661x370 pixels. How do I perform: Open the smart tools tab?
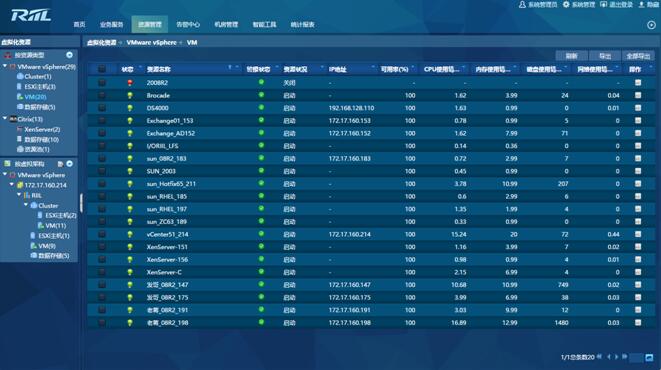(x=264, y=24)
